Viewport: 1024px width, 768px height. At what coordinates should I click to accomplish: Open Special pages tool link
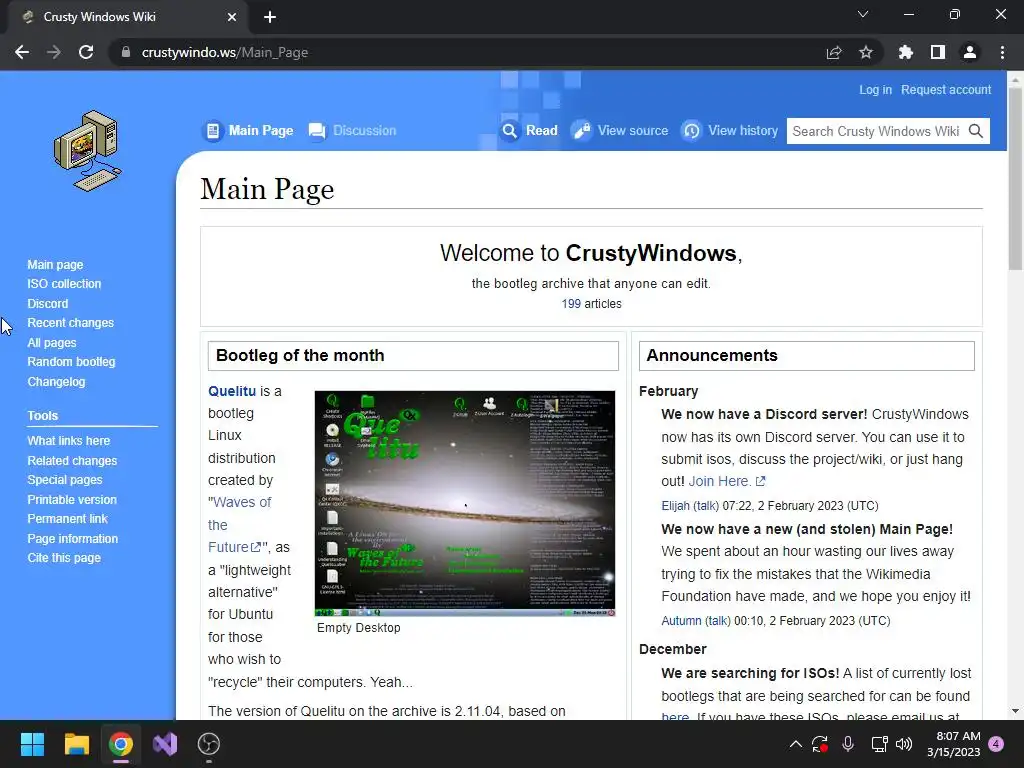[65, 479]
